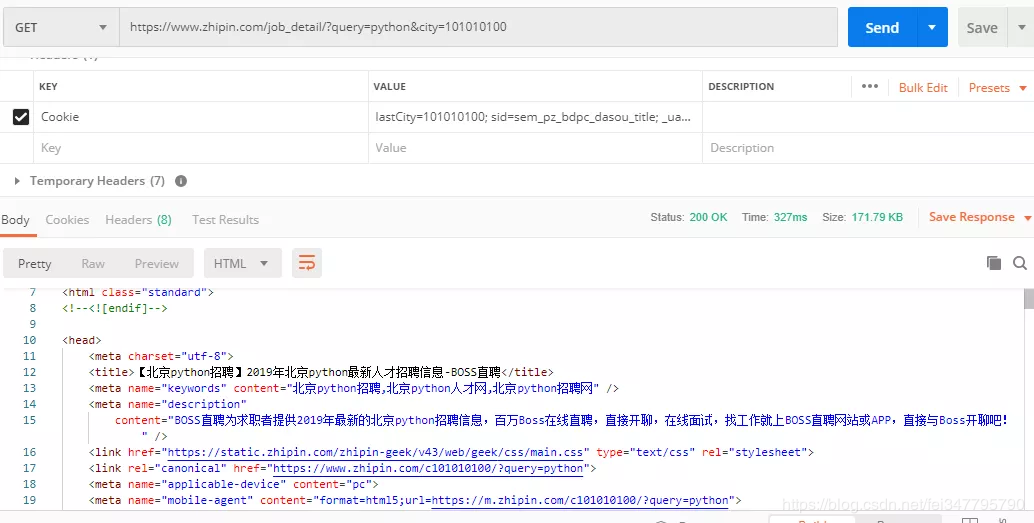Screen dimensions: 1034x523
Task: Open the Send button dropdown arrow
Action: click(932, 28)
